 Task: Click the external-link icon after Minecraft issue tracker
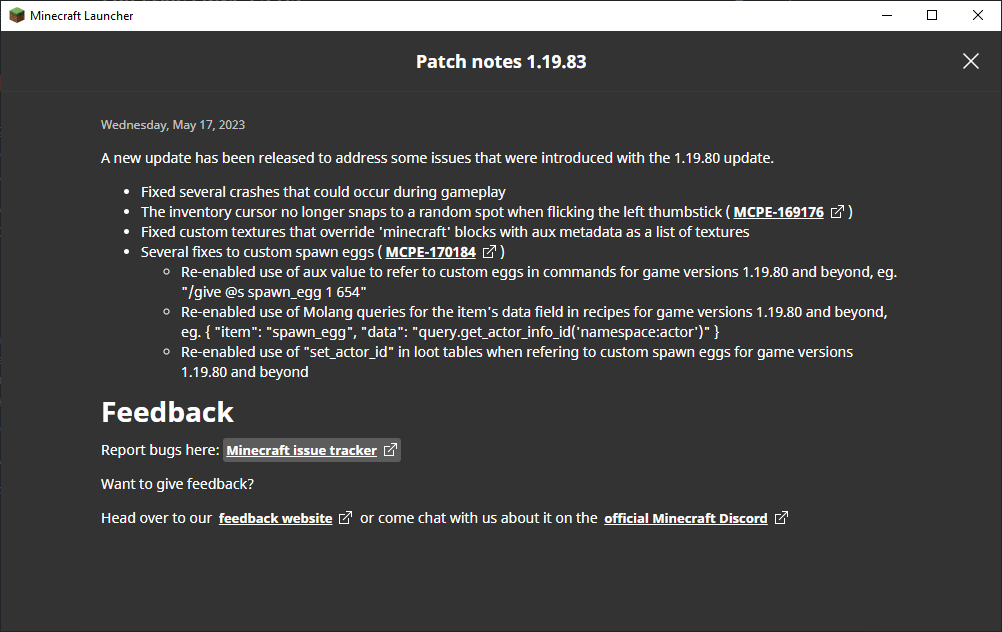pyautogui.click(x=390, y=450)
